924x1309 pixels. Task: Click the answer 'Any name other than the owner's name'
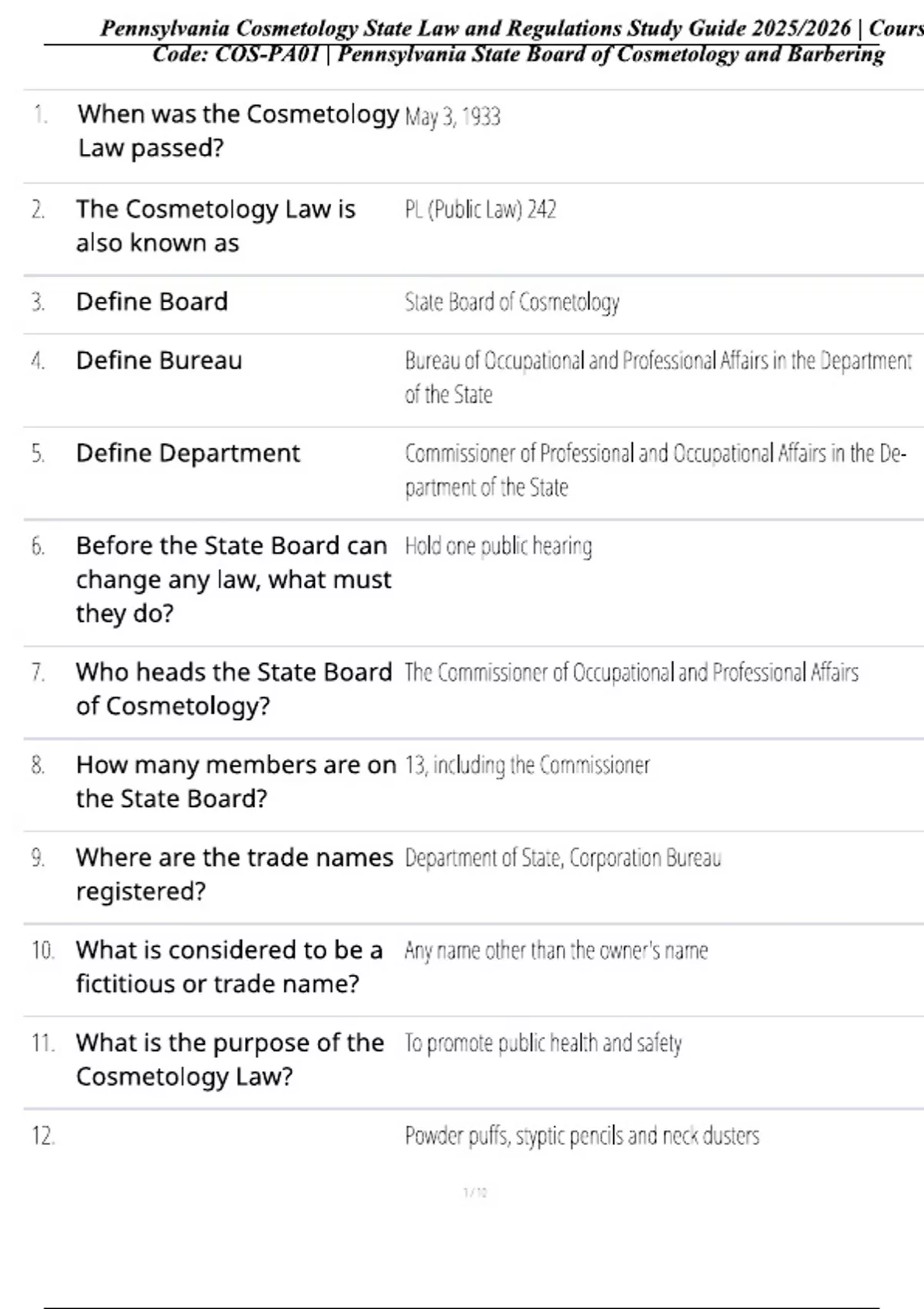click(556, 950)
